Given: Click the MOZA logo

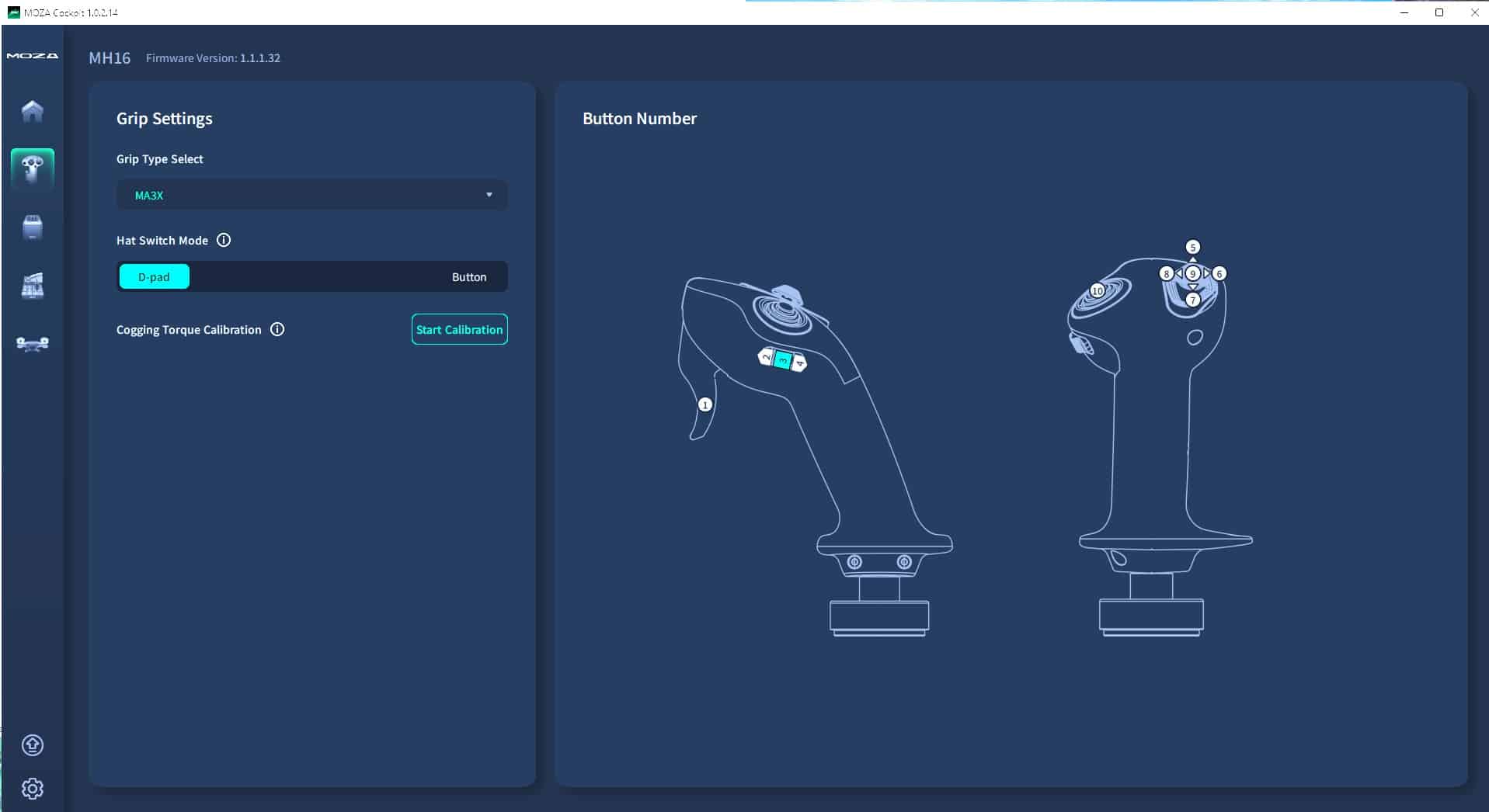Looking at the screenshot, I should pos(32,56).
